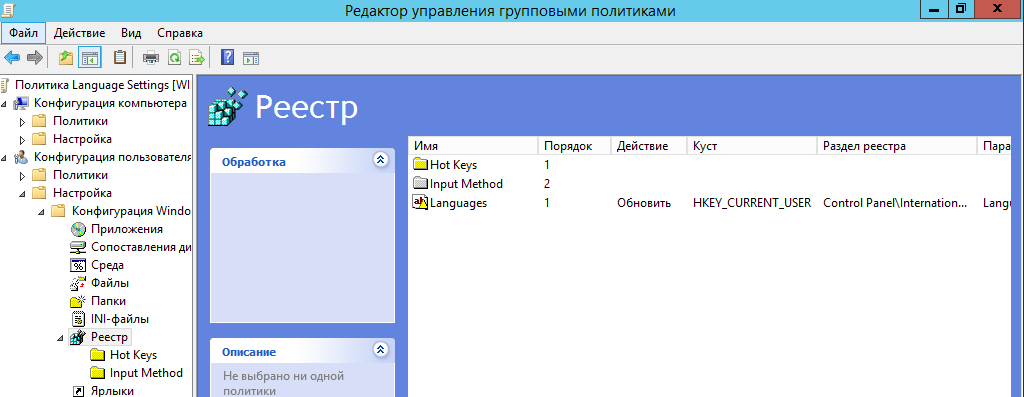The image size is (1024, 397).
Task: Select the Реестр label in the tree
Action: coord(110,338)
